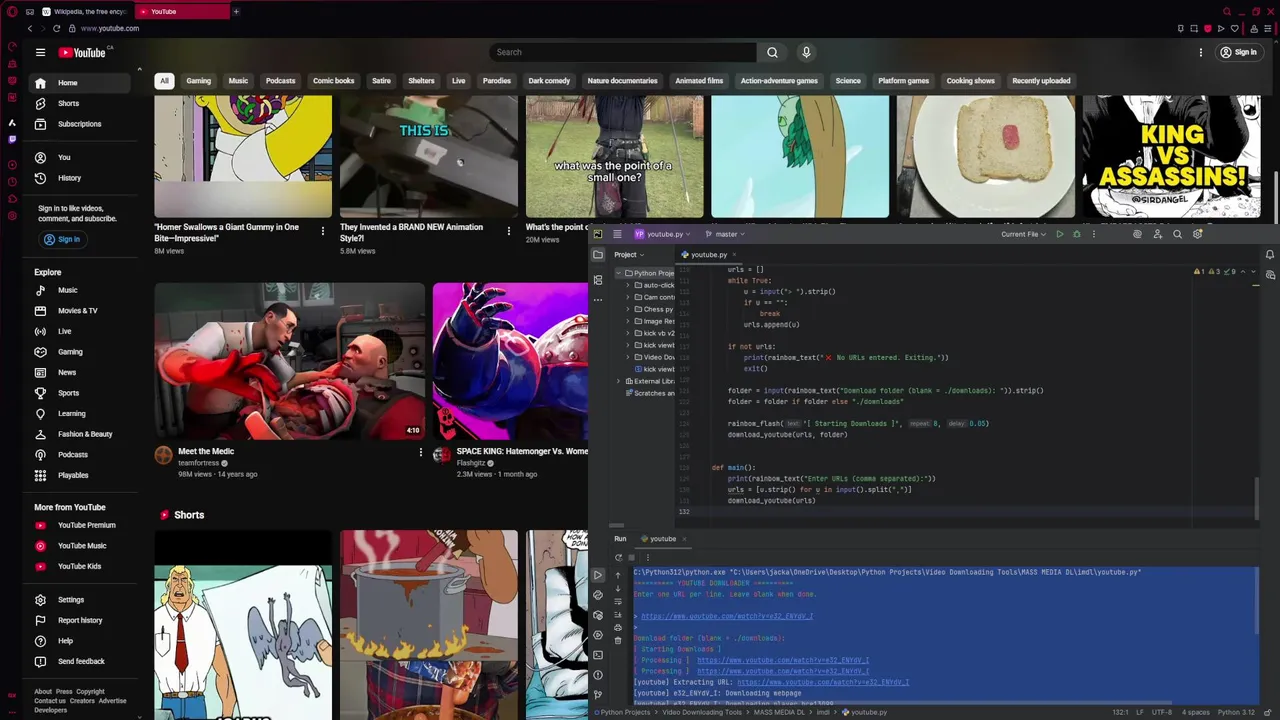This screenshot has height=720, width=1280.
Task: Open Code With Me in PyCharm
Action: pos(1157,234)
